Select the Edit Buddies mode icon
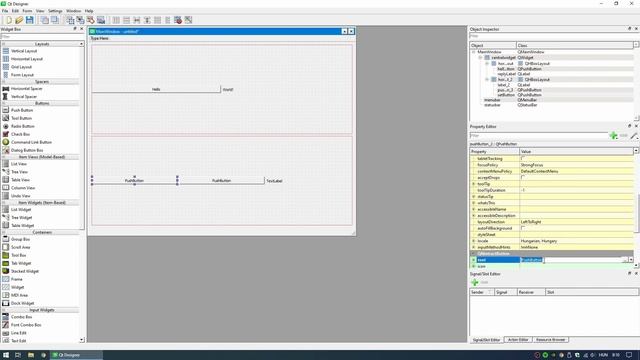The width and height of the screenshot is (640, 360). (x=91, y=20)
